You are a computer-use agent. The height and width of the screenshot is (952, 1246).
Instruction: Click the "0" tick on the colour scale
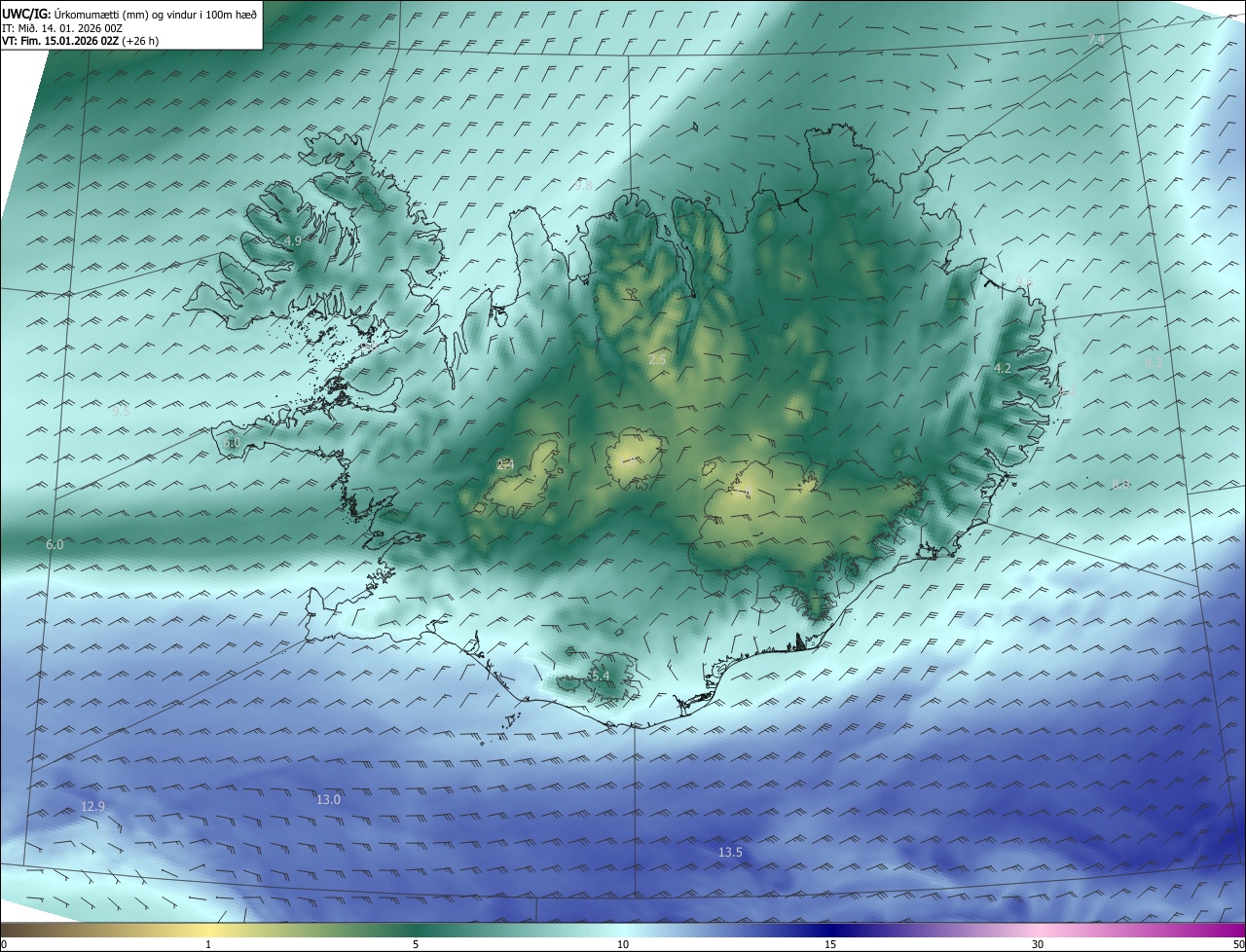pyautogui.click(x=4, y=944)
